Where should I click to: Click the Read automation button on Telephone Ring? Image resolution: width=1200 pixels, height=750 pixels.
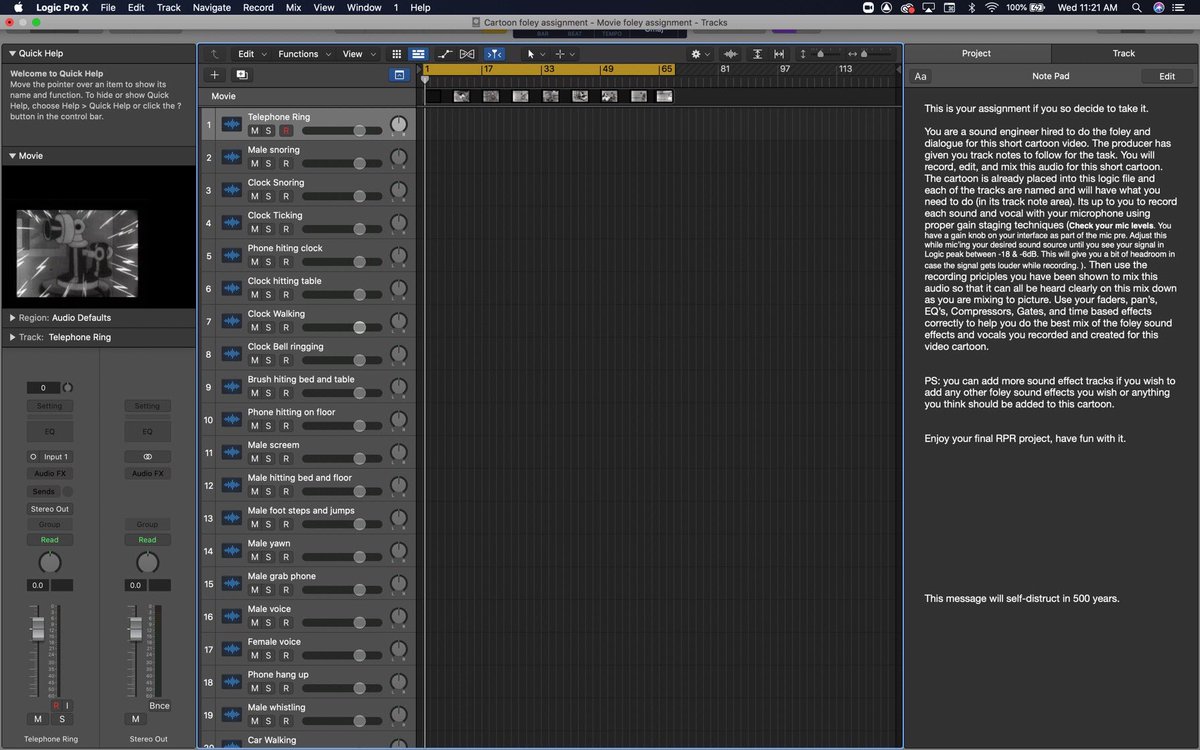click(49, 540)
